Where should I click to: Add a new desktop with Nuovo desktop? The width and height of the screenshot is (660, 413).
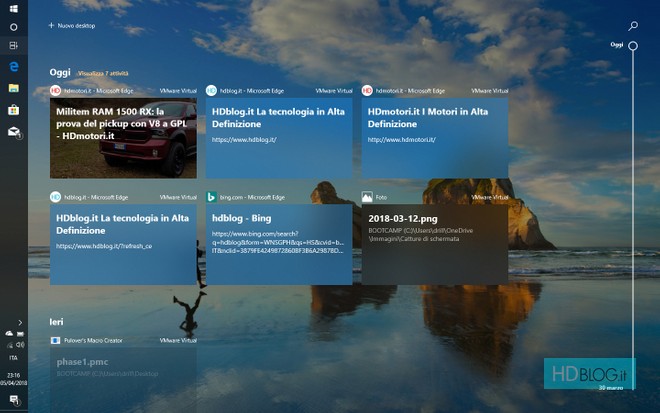coord(72,25)
